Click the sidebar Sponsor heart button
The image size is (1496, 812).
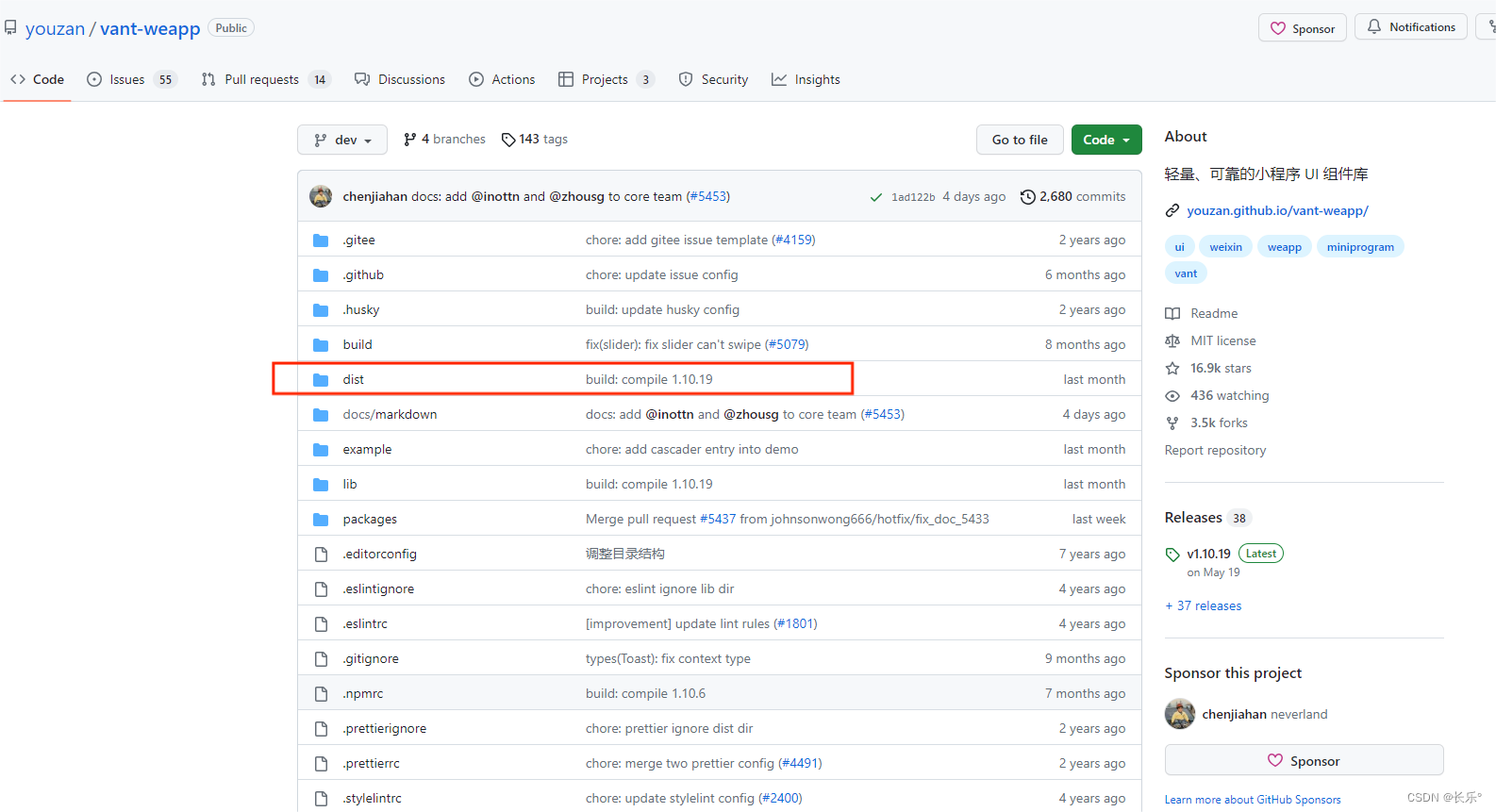tap(1304, 760)
